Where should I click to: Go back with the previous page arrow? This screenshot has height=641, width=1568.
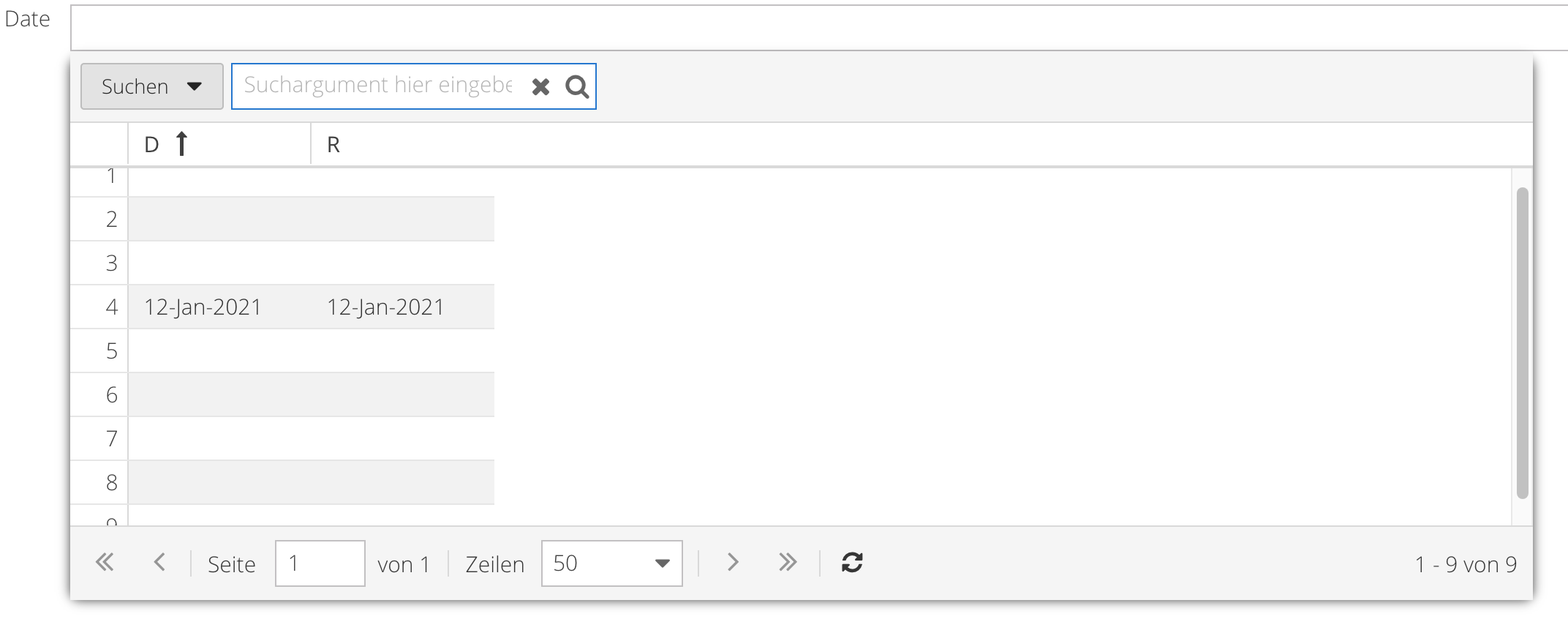click(160, 563)
